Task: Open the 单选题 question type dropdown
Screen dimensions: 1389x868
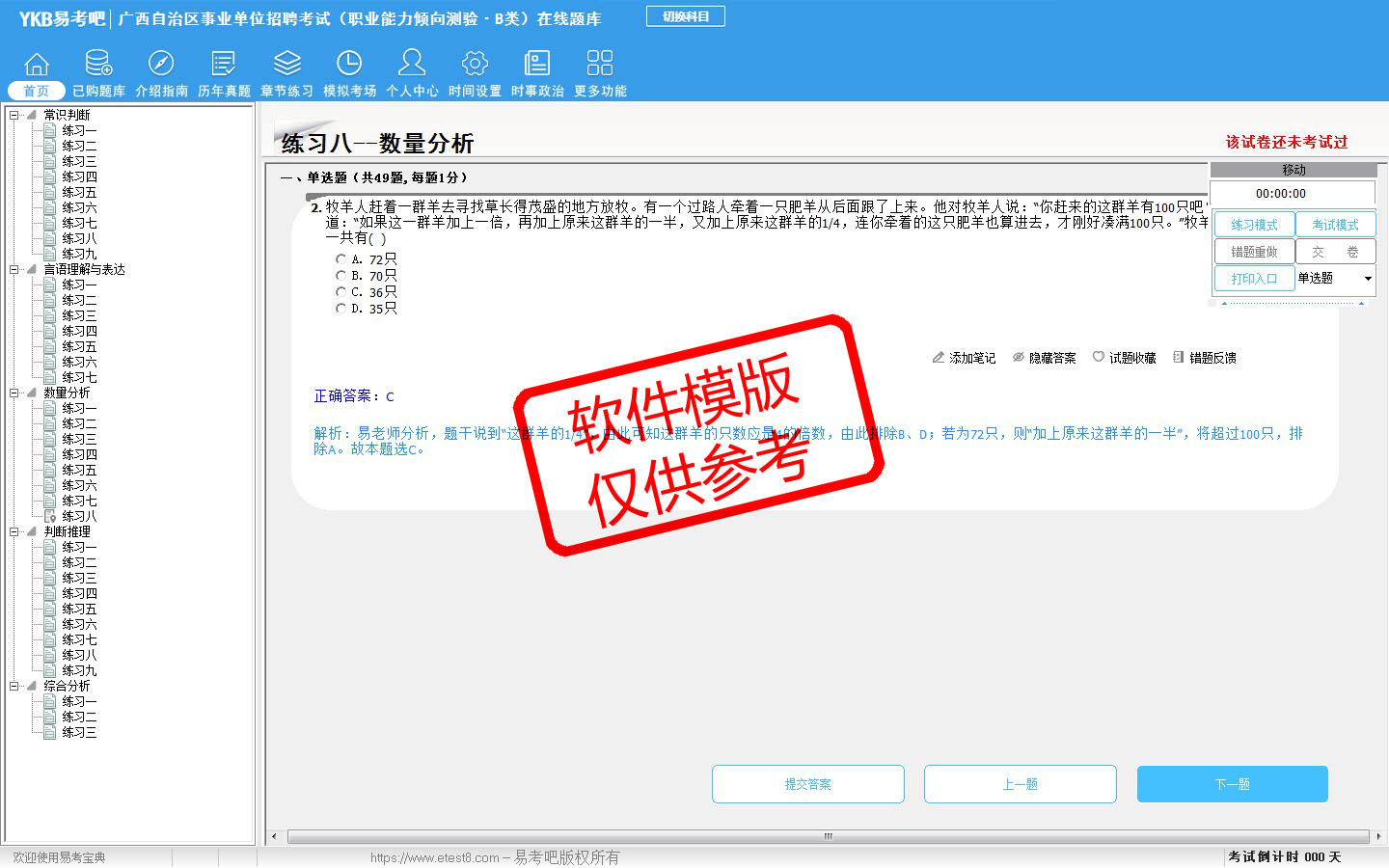Action: (1367, 279)
